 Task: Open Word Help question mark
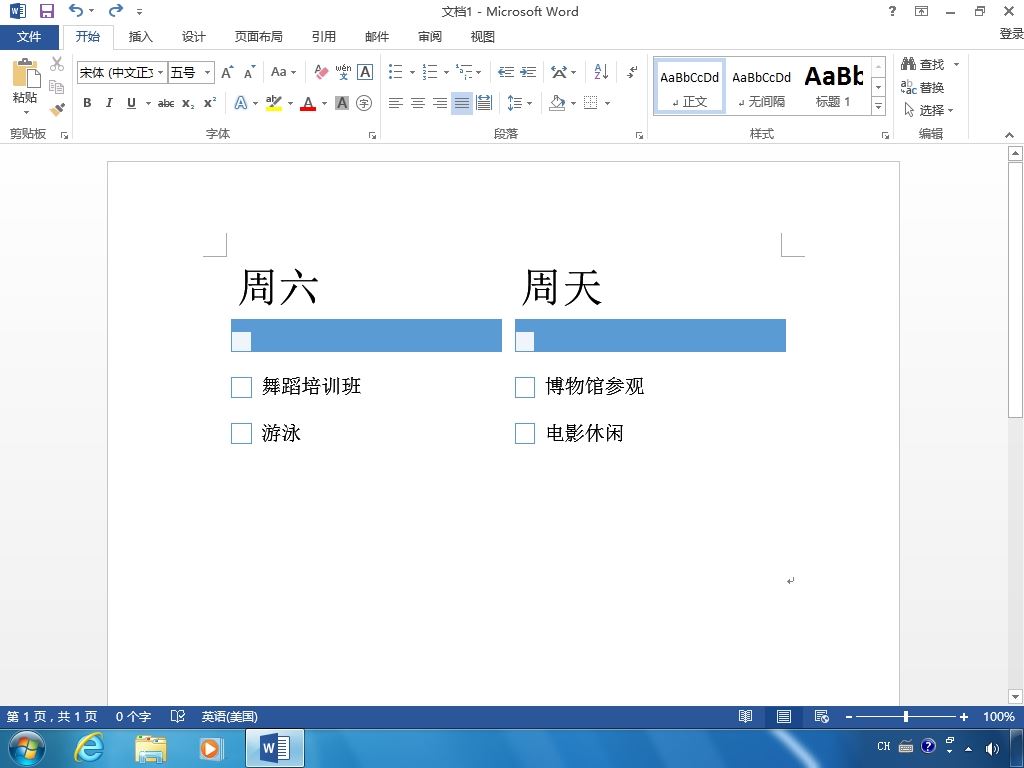point(892,10)
